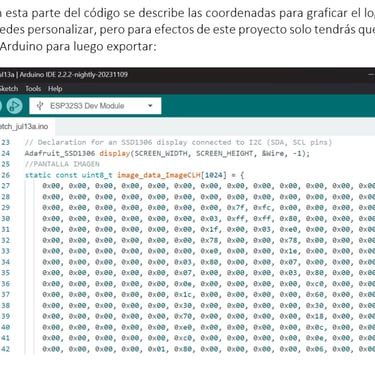Open the Help menu

pyautogui.click(x=55, y=89)
